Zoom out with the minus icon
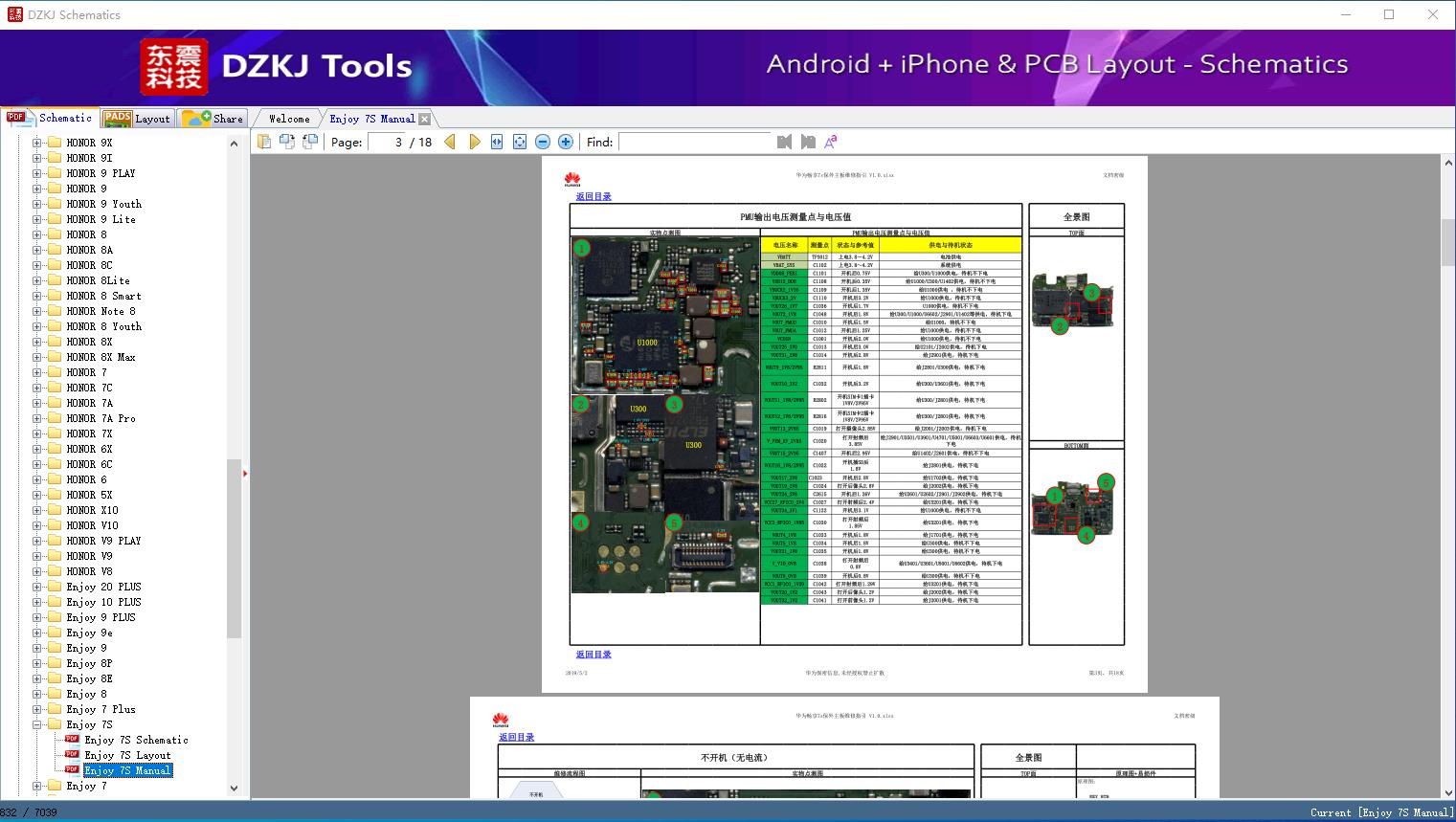The image size is (1456, 822). (x=543, y=142)
